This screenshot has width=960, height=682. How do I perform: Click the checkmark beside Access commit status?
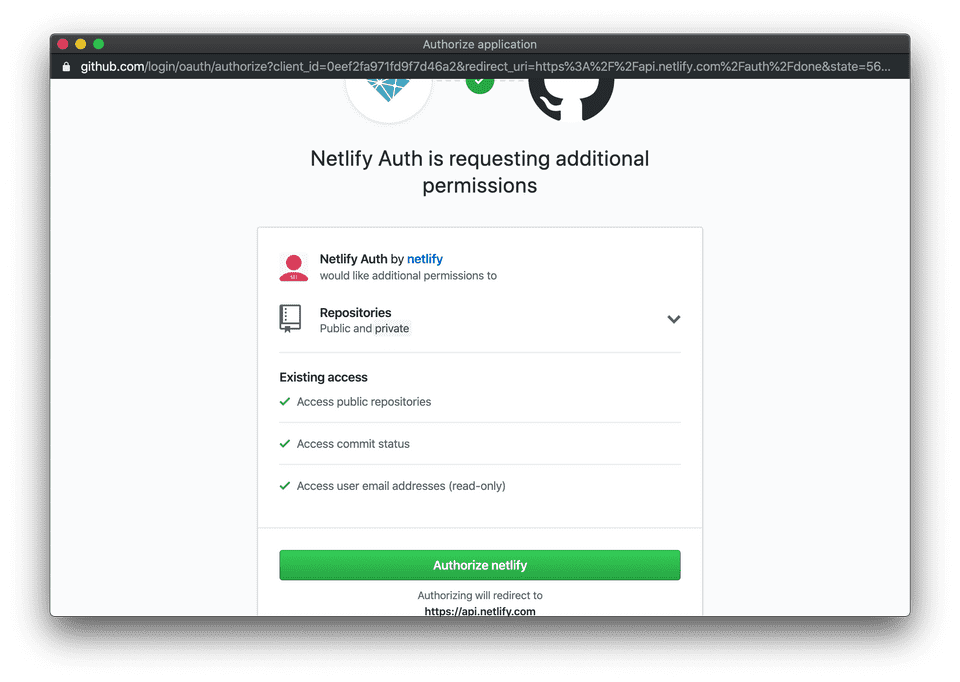[x=285, y=443]
